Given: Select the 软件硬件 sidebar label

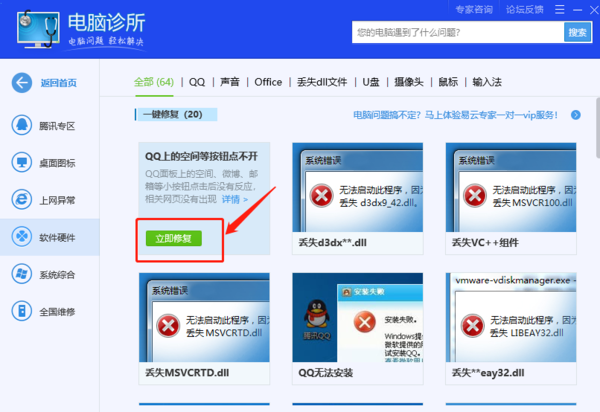Looking at the screenshot, I should click(x=57, y=237).
